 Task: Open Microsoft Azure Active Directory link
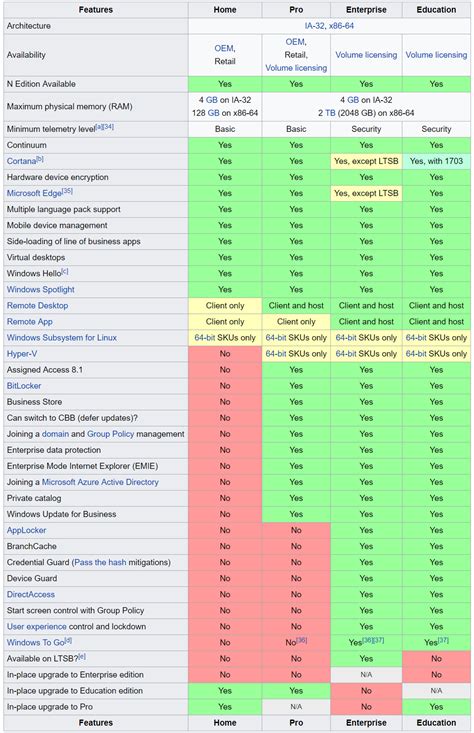coord(100,482)
